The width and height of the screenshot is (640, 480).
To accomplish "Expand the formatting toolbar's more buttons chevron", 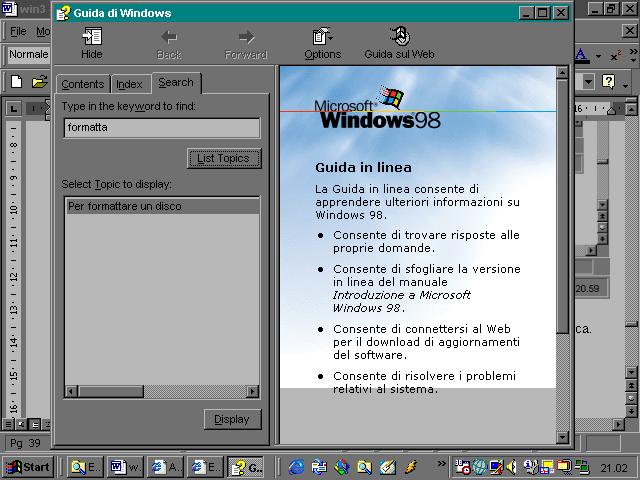I will (x=633, y=56).
